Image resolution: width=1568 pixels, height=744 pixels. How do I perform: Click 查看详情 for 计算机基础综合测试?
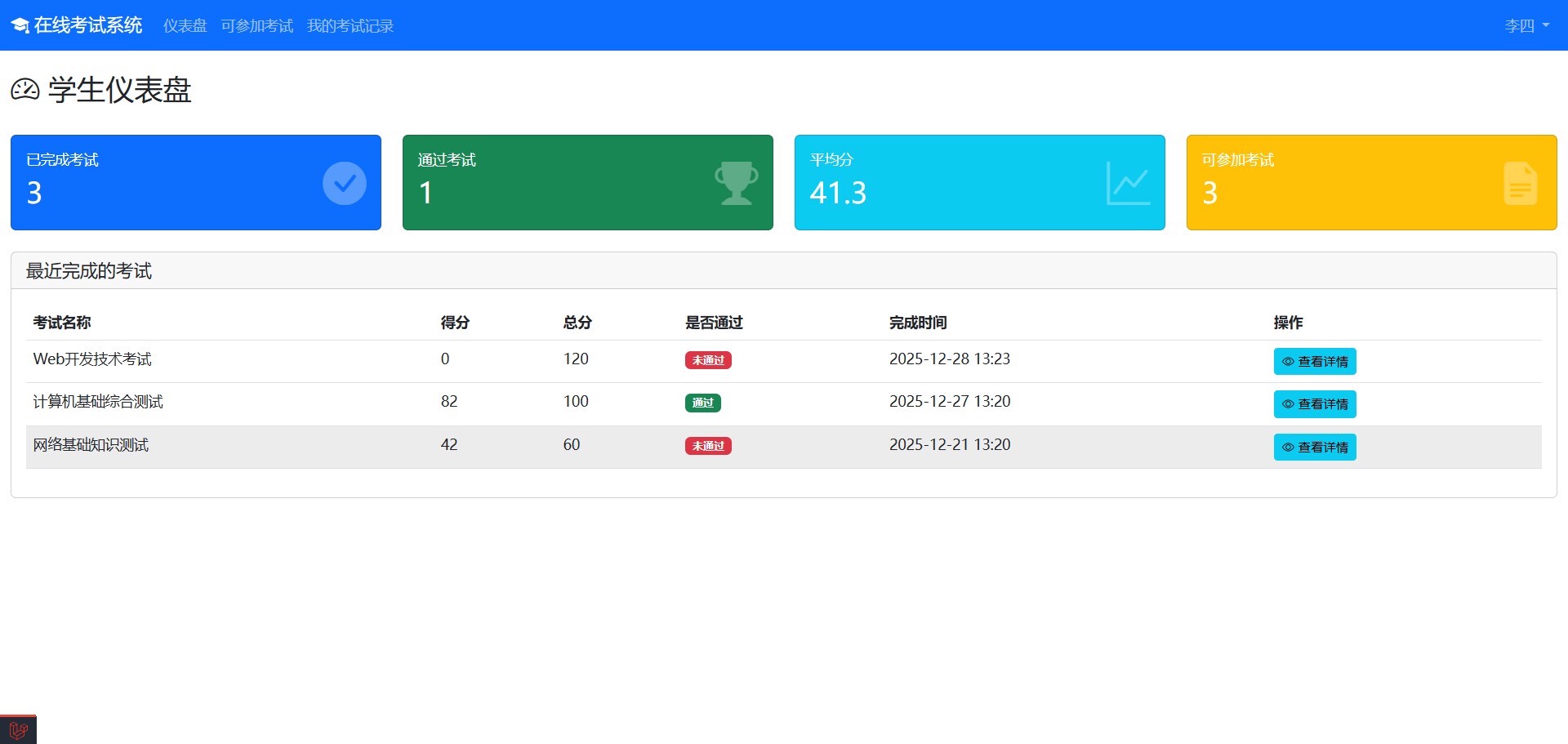coord(1314,404)
